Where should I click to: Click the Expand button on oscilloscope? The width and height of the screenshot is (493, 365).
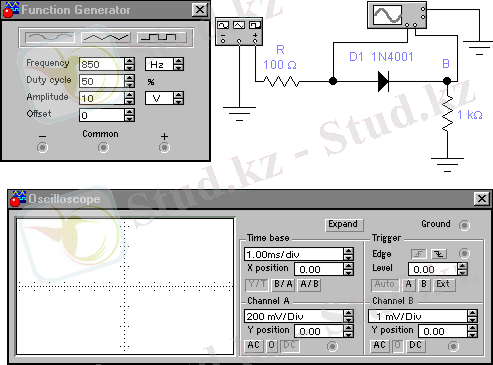(344, 224)
